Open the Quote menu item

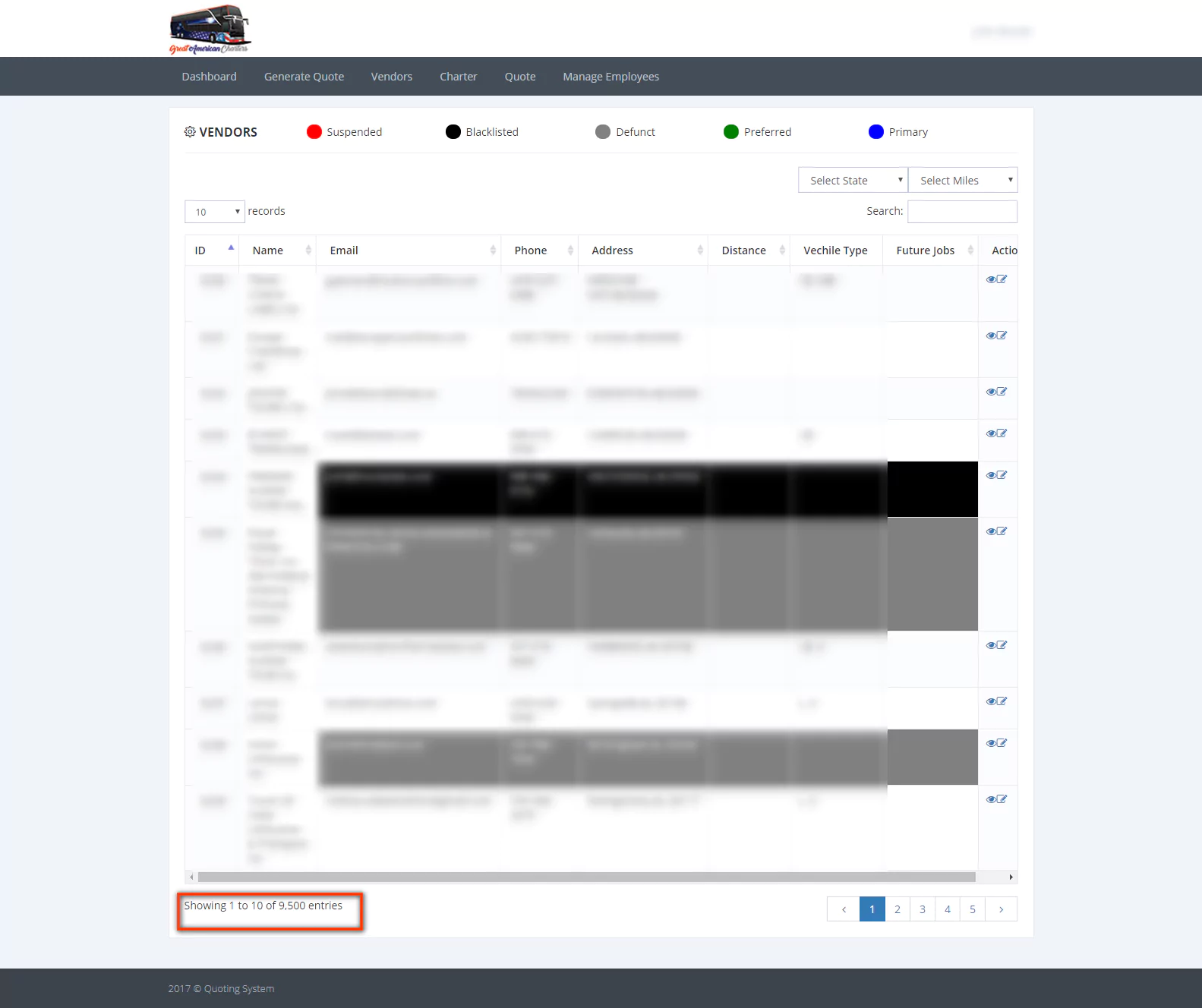tap(520, 77)
